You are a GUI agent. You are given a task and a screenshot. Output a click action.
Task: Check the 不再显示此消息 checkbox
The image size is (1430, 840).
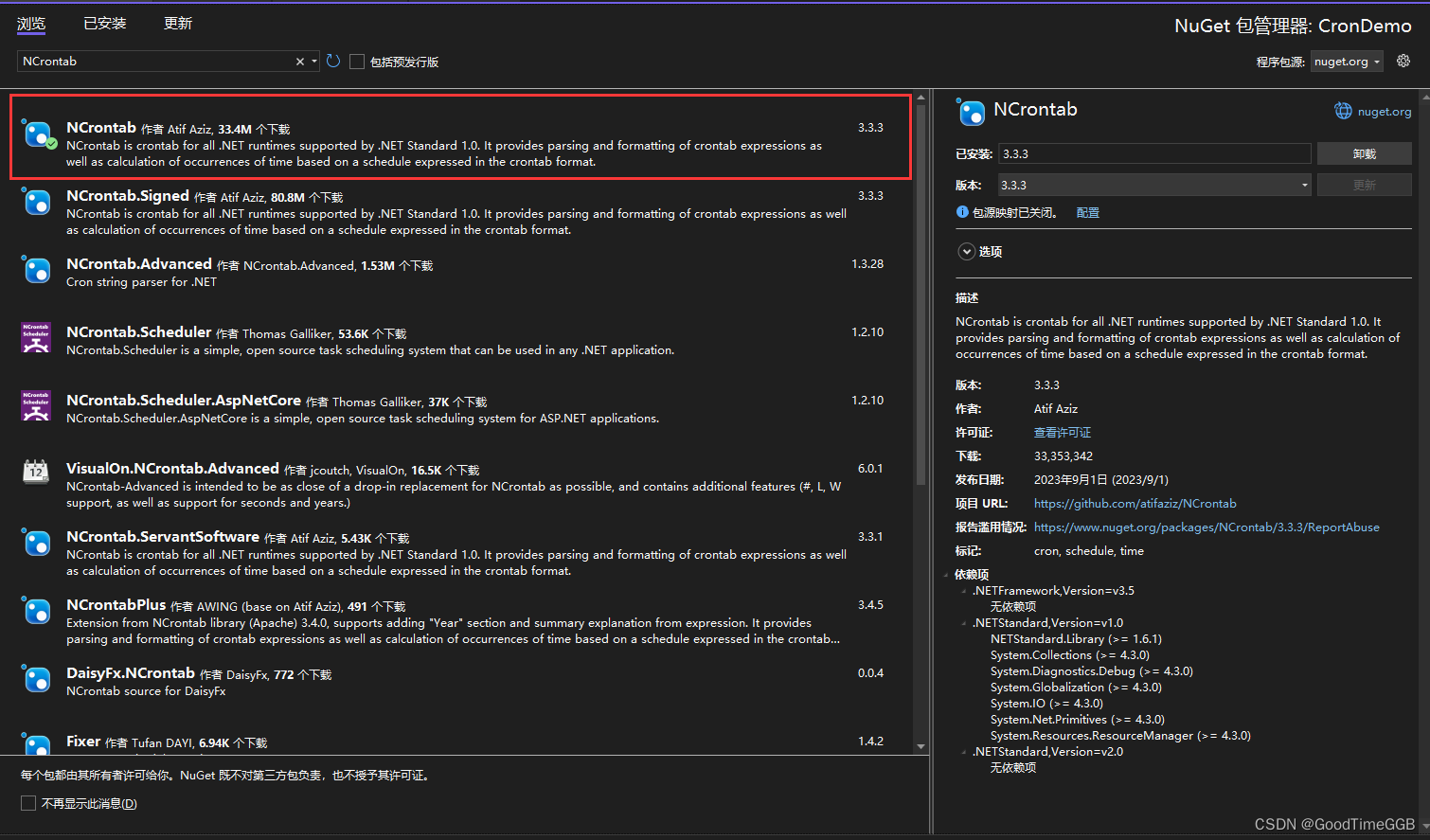(x=28, y=803)
